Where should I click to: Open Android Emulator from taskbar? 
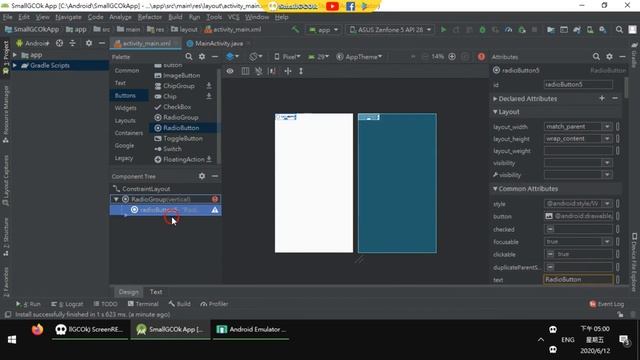click(251, 329)
